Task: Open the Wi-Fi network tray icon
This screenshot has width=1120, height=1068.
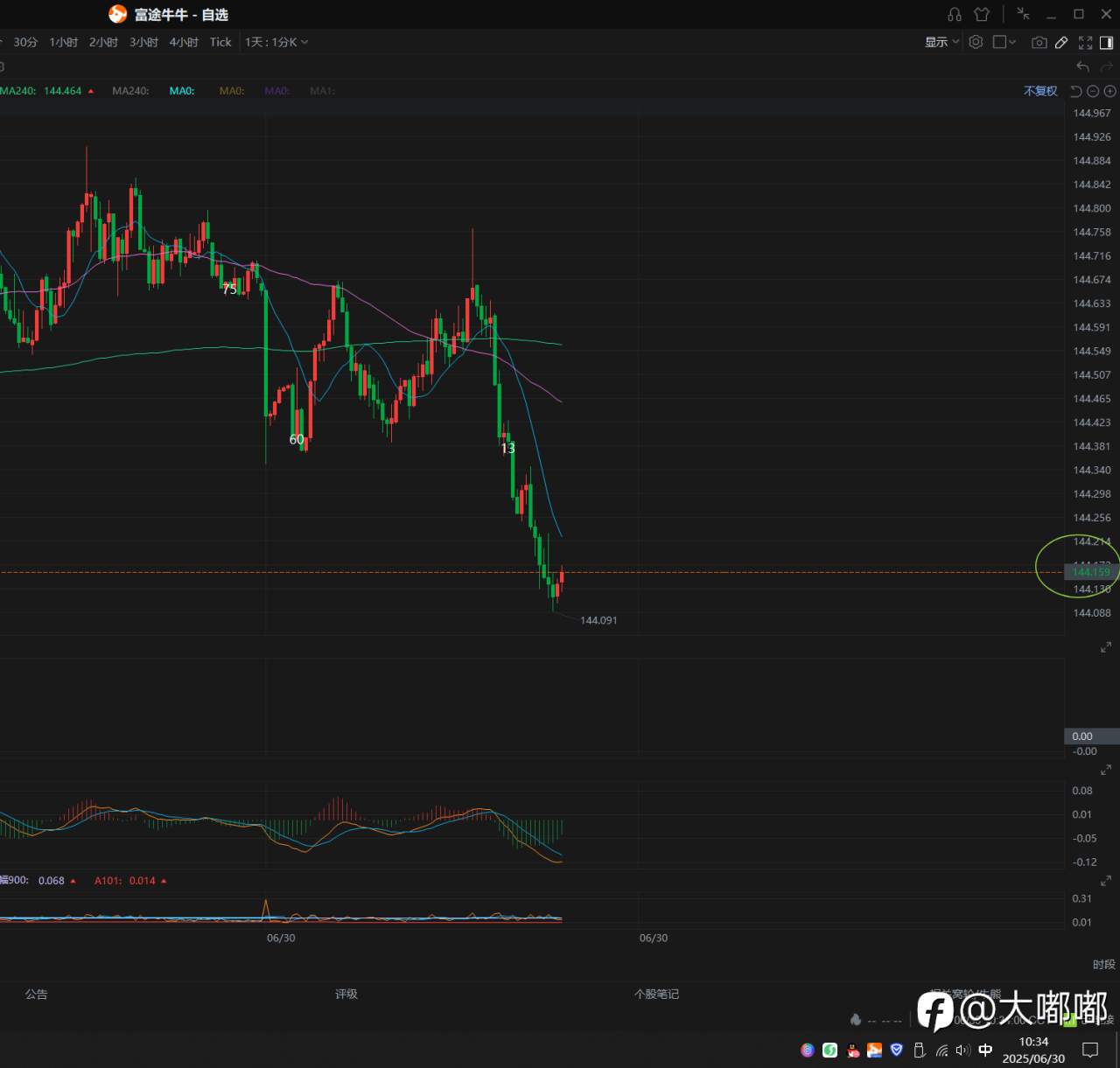Action: (941, 1050)
